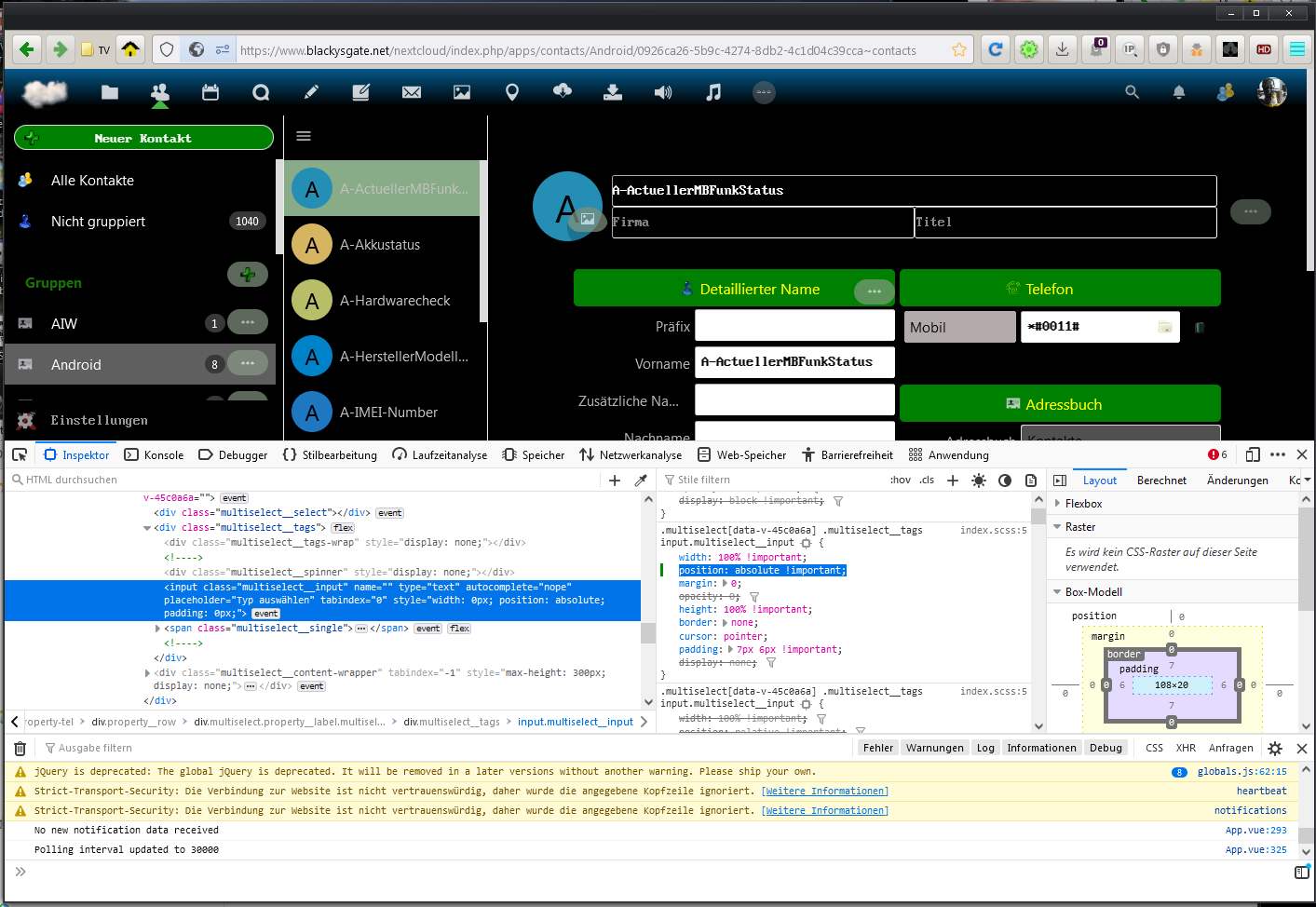This screenshot has height=907, width=1316.
Task: Open the Nextcloud Maps pin icon
Action: pos(512,92)
